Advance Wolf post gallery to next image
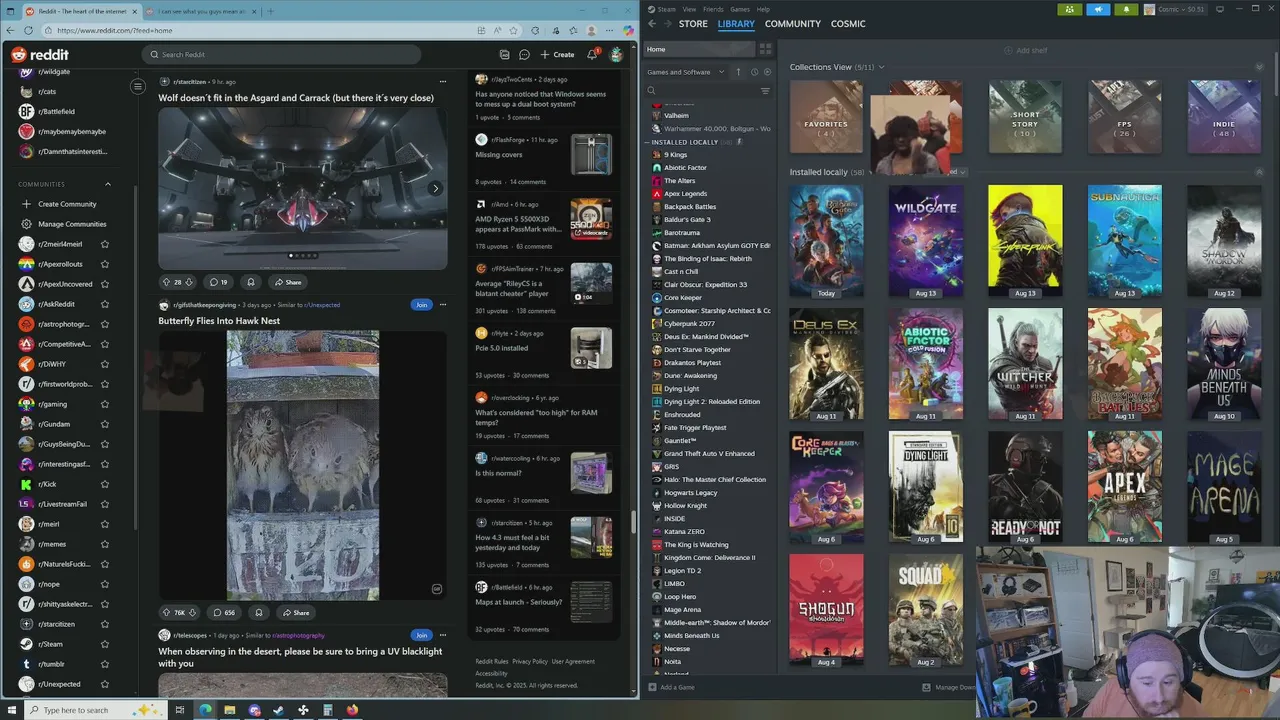 click(x=435, y=188)
